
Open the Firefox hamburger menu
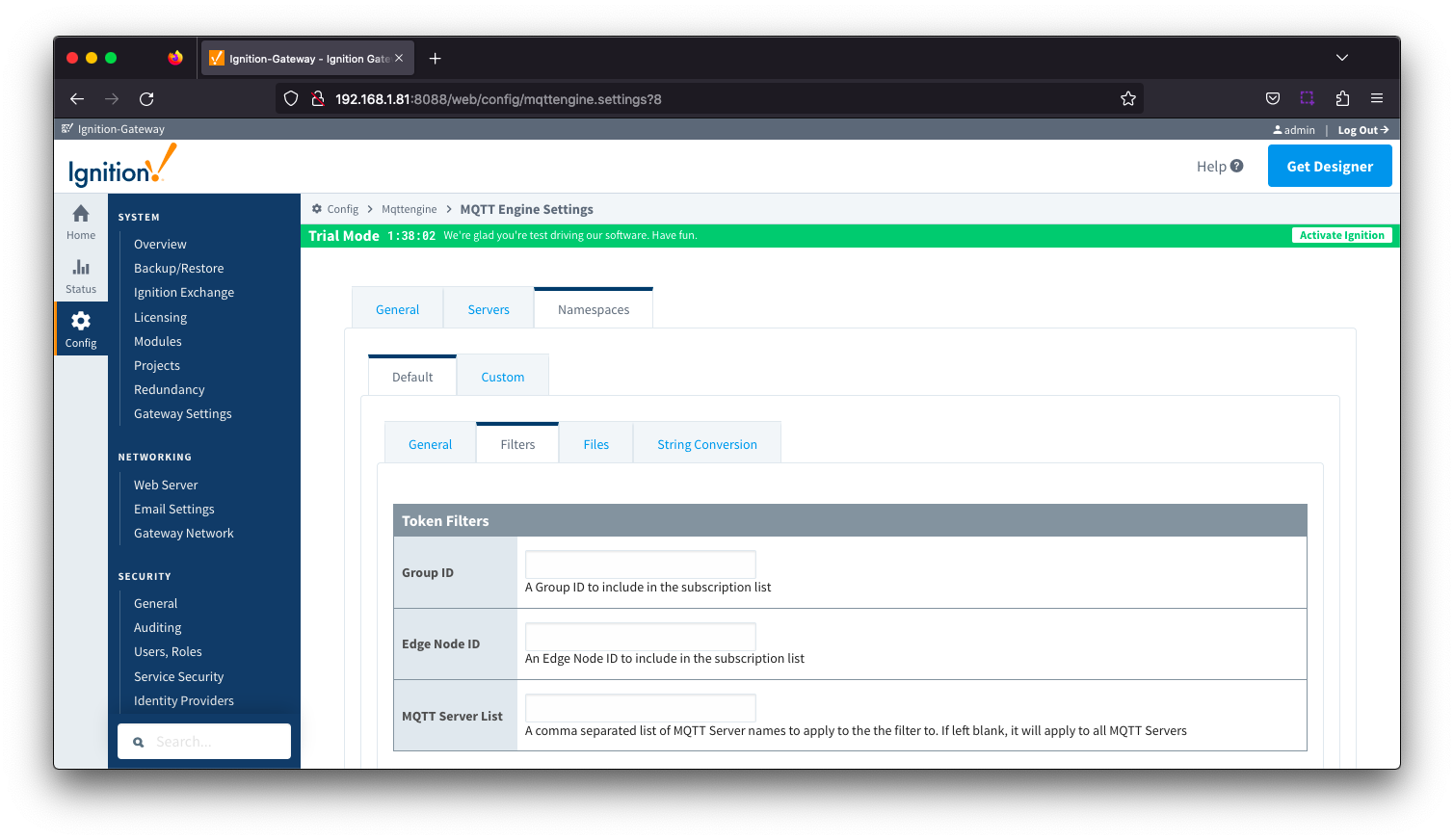[x=1377, y=98]
